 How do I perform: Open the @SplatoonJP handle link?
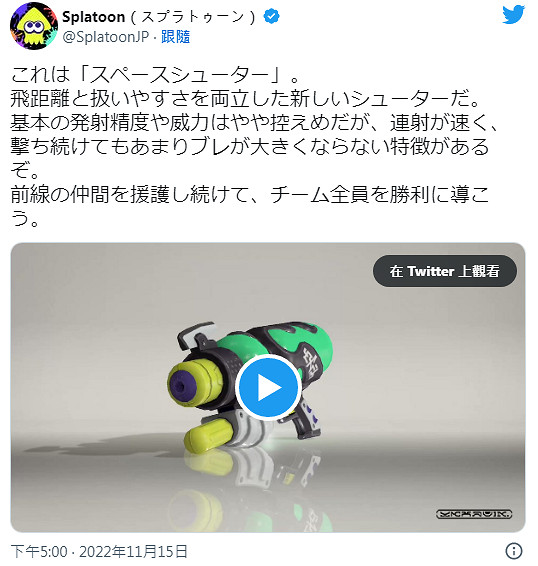106,37
